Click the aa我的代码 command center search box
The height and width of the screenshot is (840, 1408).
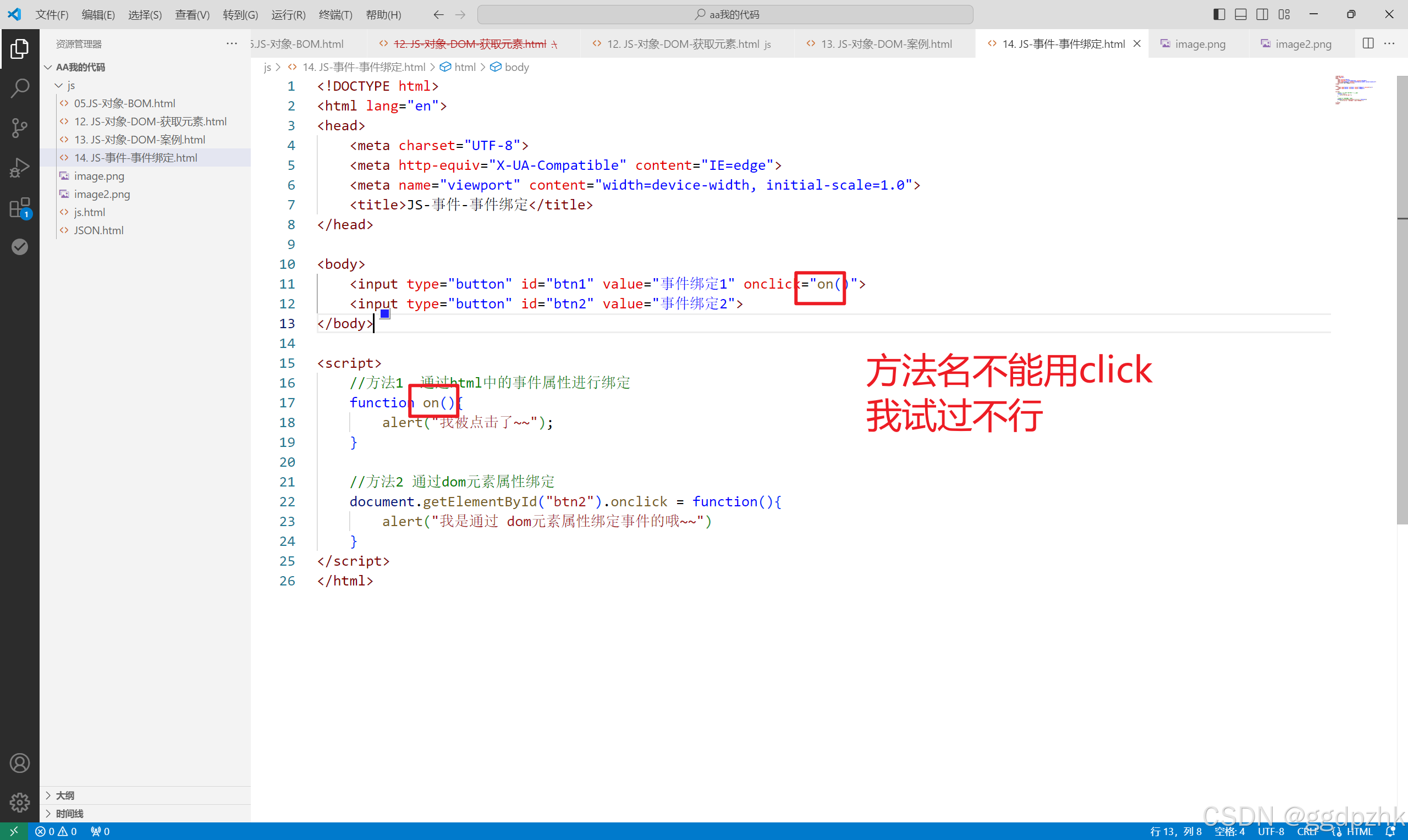point(725,15)
